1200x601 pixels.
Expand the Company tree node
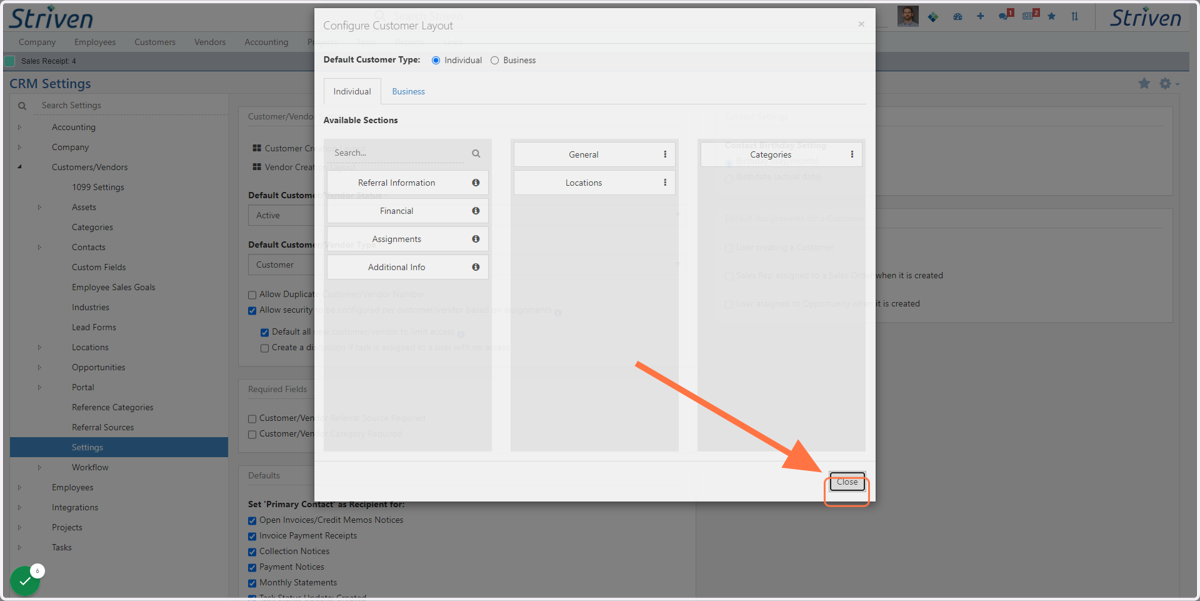(20, 147)
